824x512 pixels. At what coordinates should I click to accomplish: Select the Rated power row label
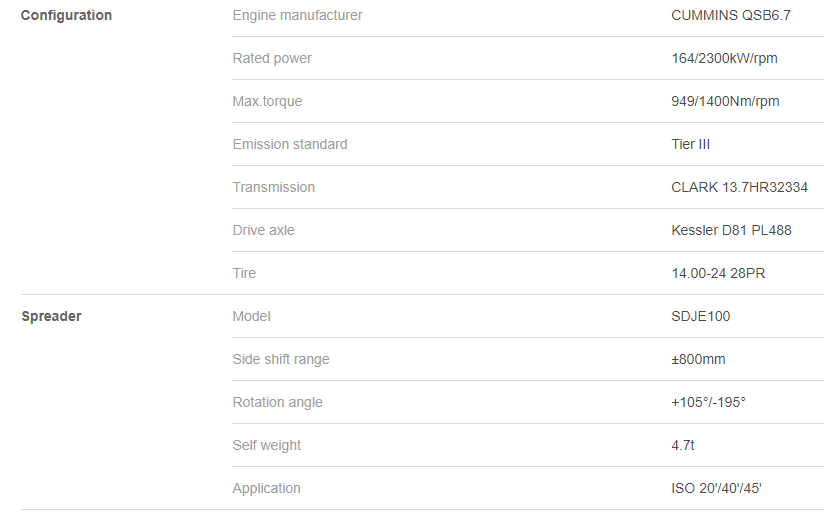point(272,58)
